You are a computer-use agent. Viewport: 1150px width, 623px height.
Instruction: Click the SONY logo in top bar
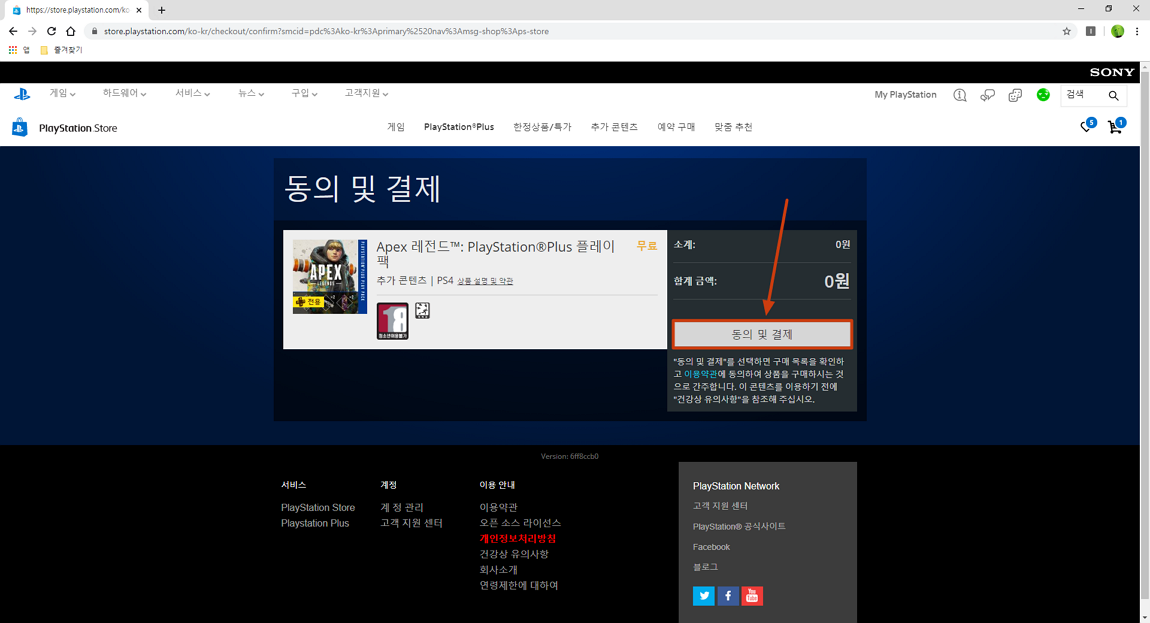[1112, 72]
